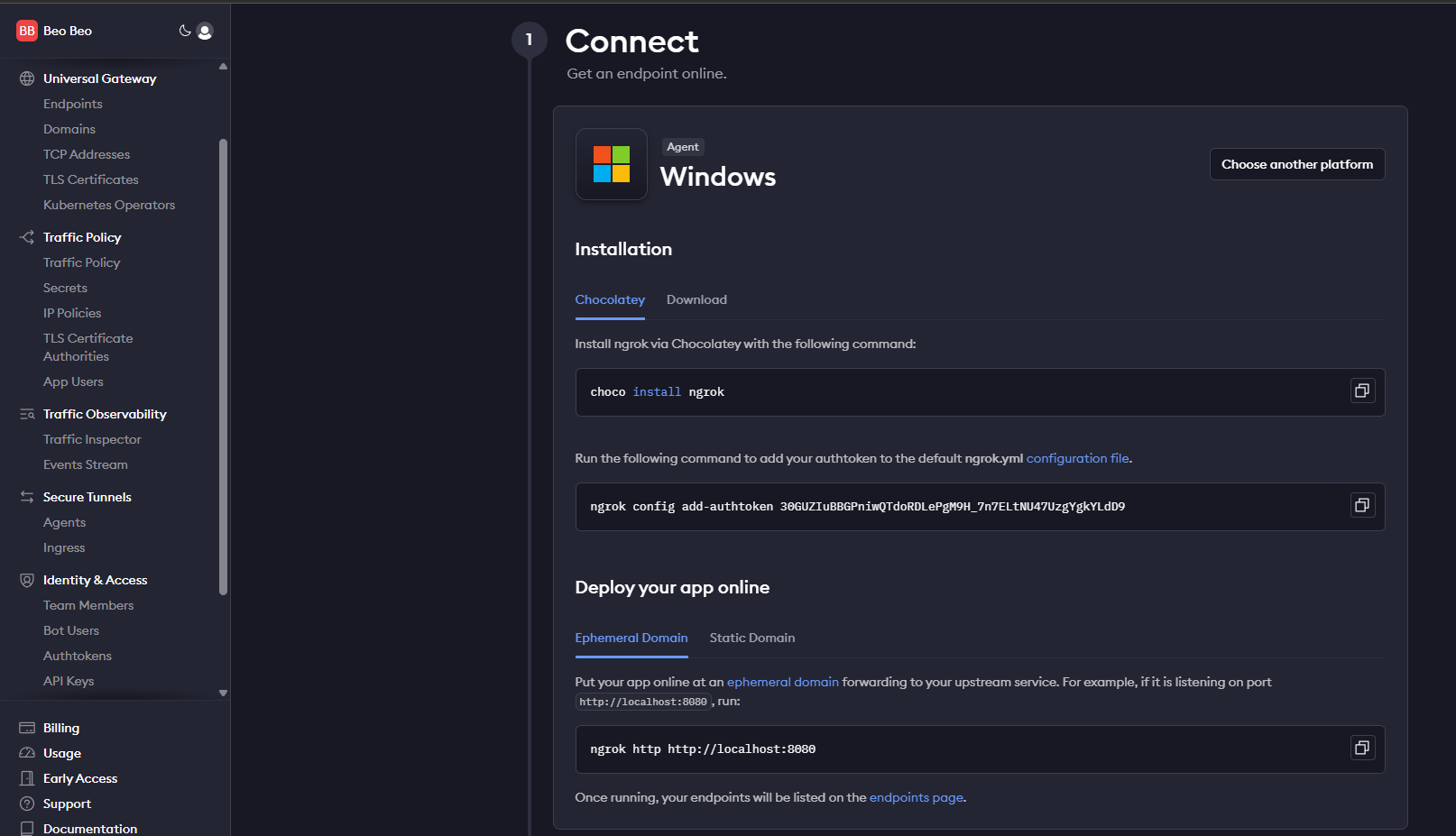Toggle the dark mode moon icon
The width and height of the screenshot is (1456, 836).
[x=185, y=31]
